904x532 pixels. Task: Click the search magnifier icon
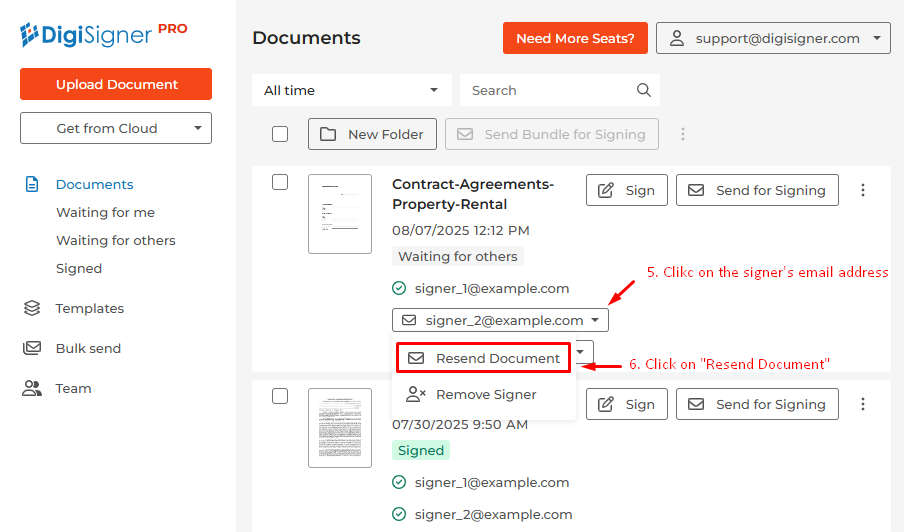coord(644,90)
